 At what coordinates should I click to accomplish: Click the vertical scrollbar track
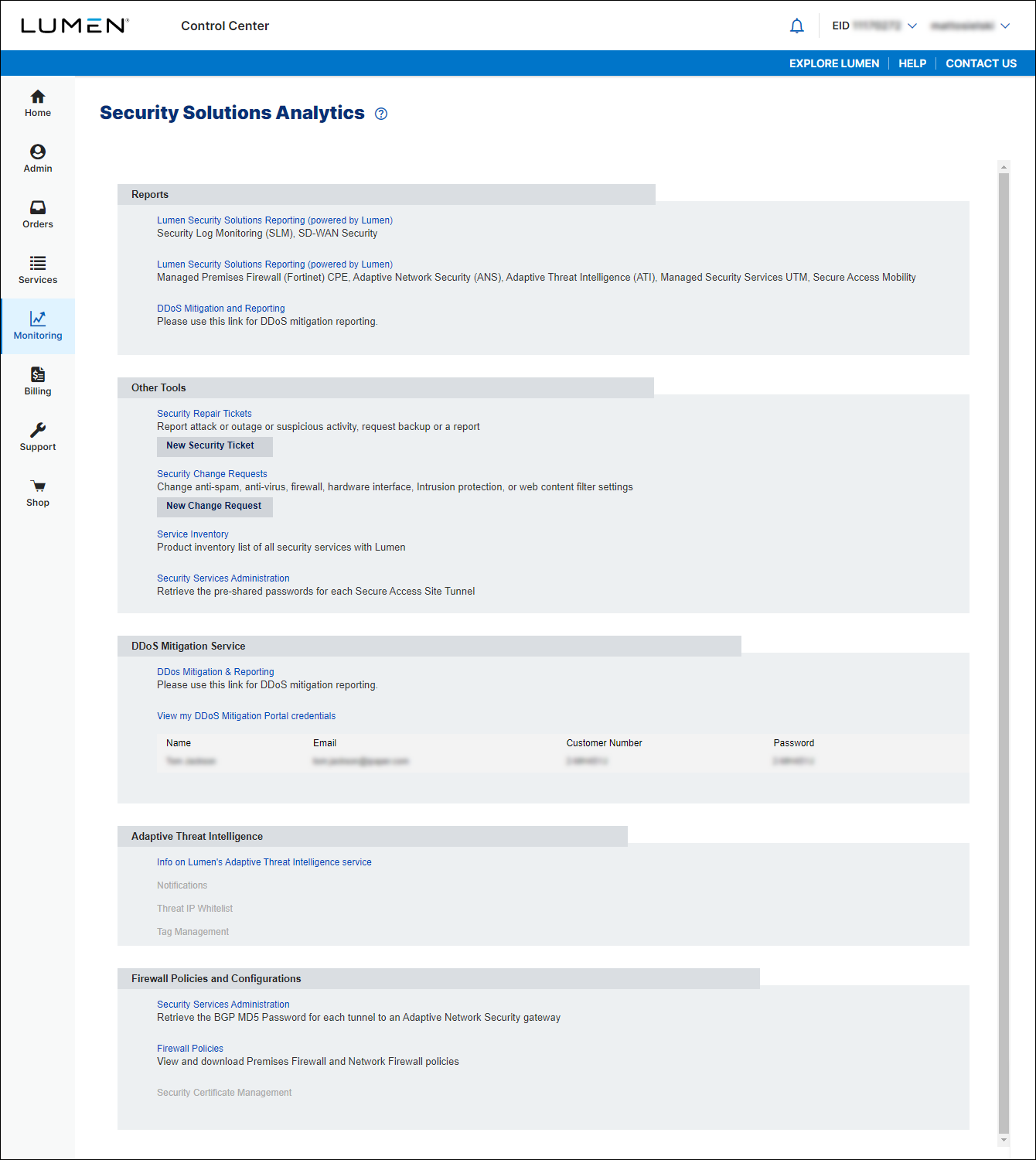coord(1004,653)
